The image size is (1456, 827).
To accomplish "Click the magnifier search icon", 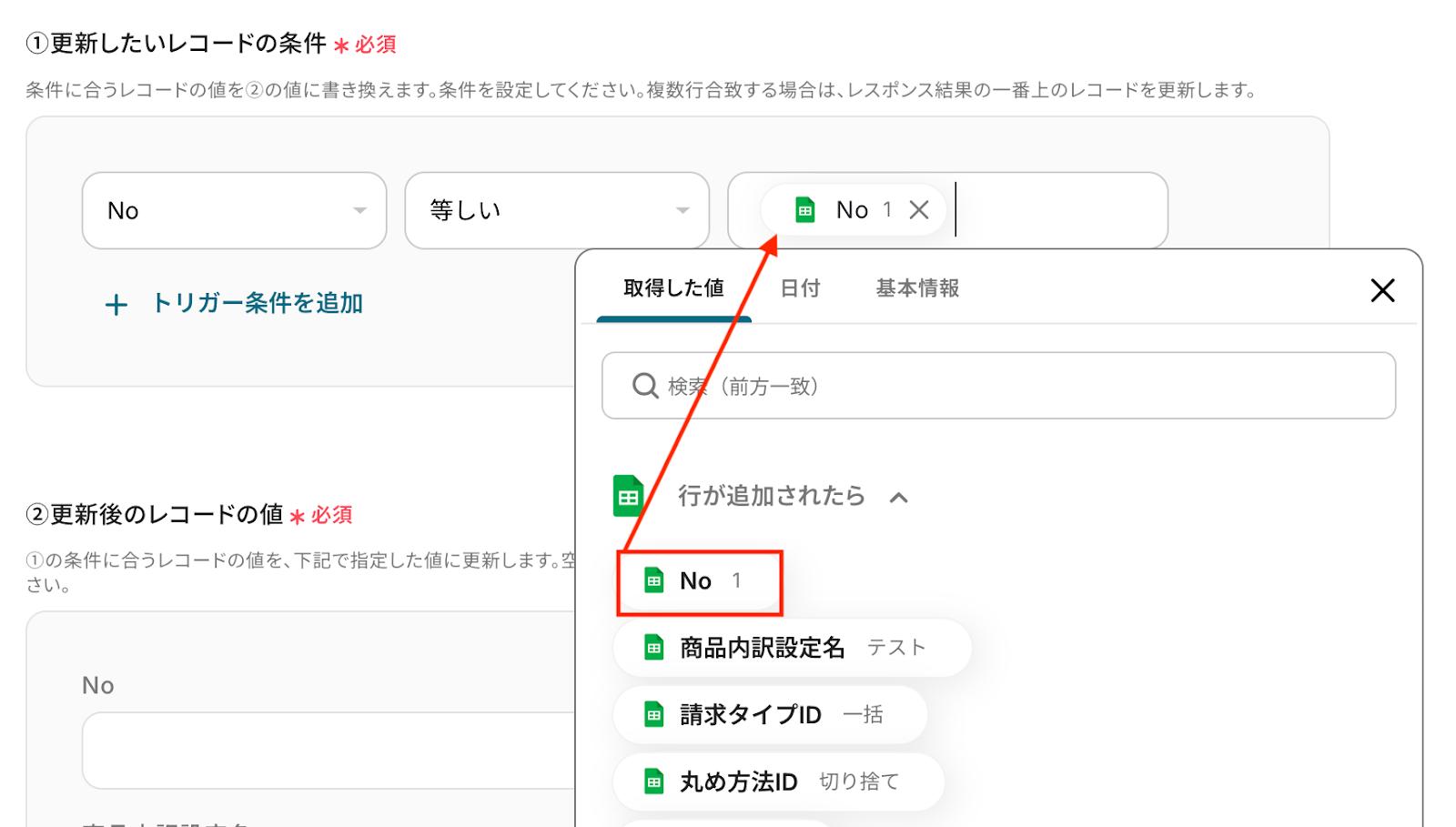I will click(x=645, y=386).
